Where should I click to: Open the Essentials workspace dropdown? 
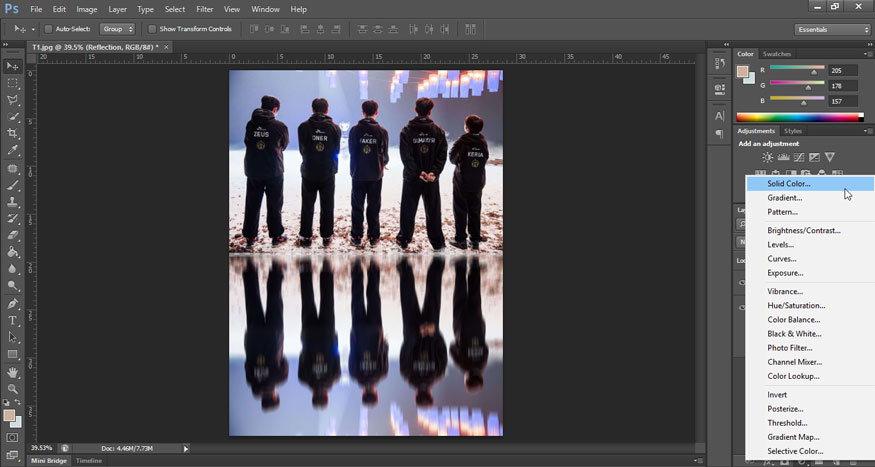[x=832, y=29]
